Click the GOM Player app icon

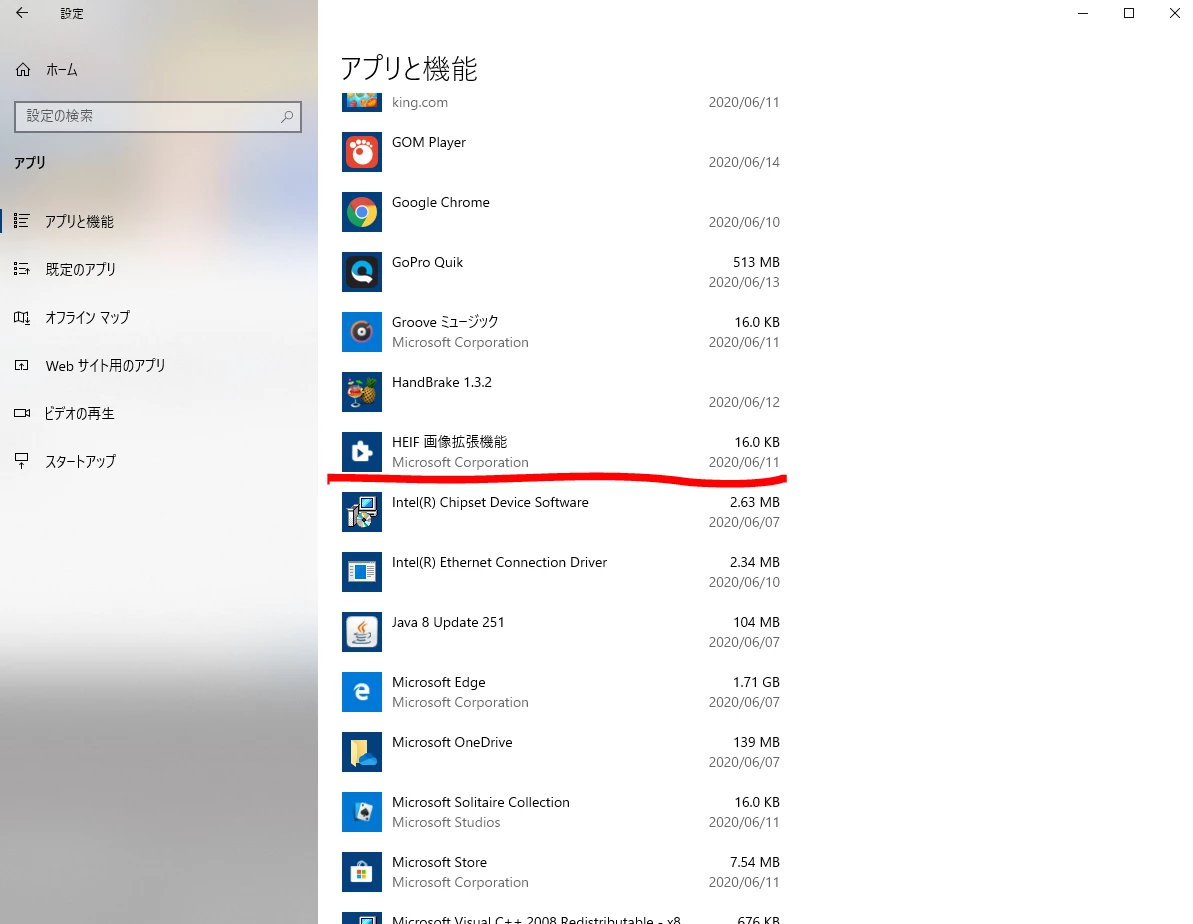(361, 152)
